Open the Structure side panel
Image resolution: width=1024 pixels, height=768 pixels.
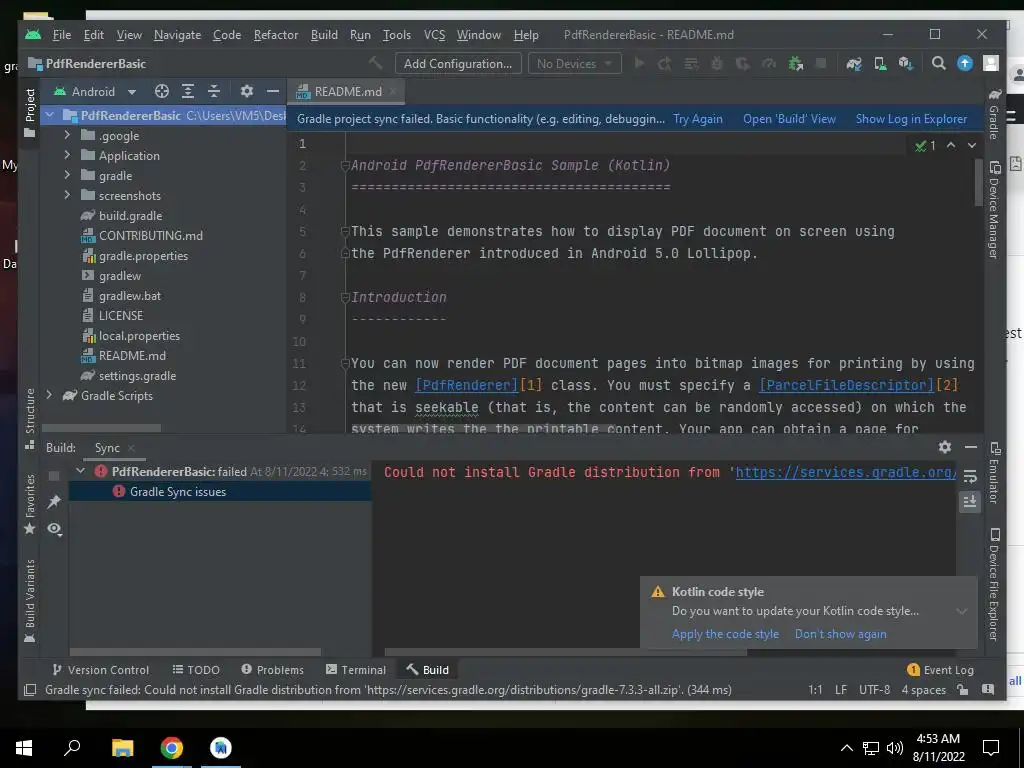pyautogui.click(x=29, y=418)
